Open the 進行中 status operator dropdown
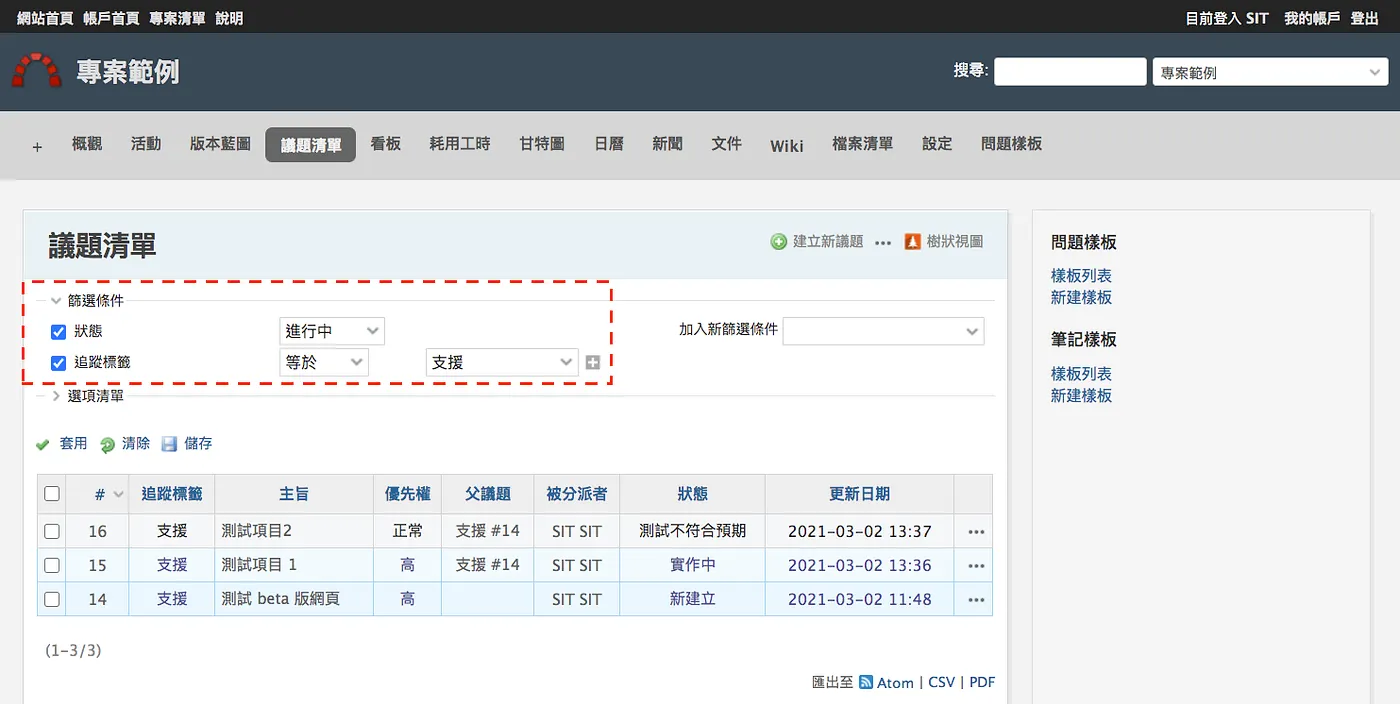Viewport: 1400px width, 704px height. pyautogui.click(x=332, y=331)
